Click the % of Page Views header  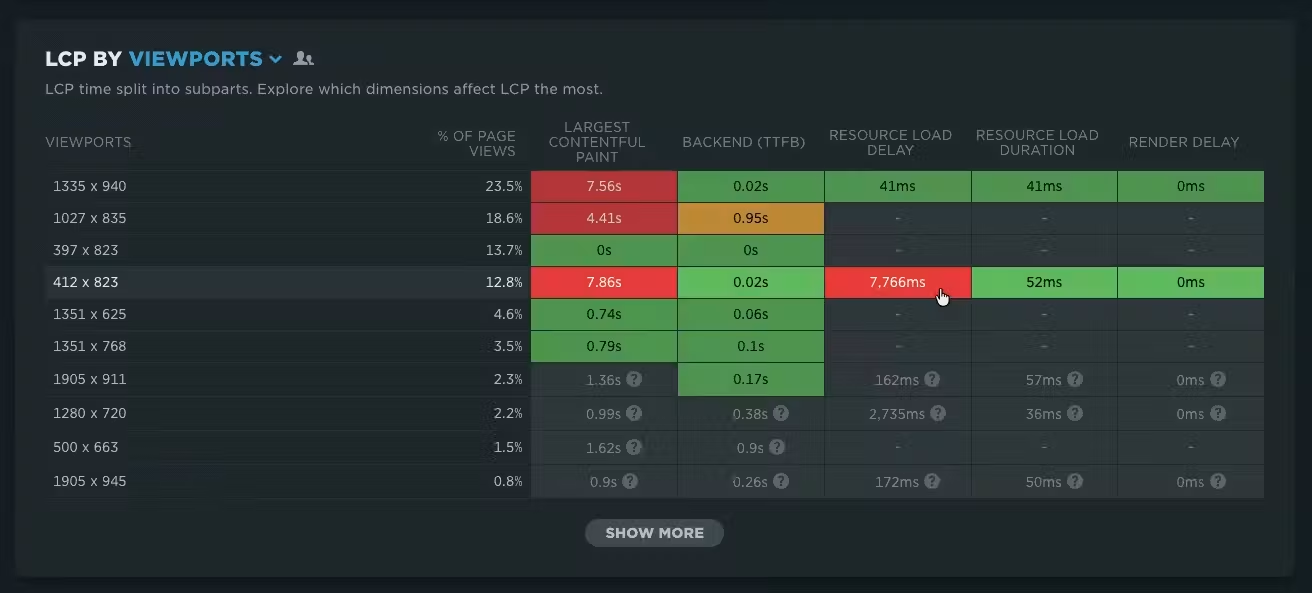(x=477, y=143)
